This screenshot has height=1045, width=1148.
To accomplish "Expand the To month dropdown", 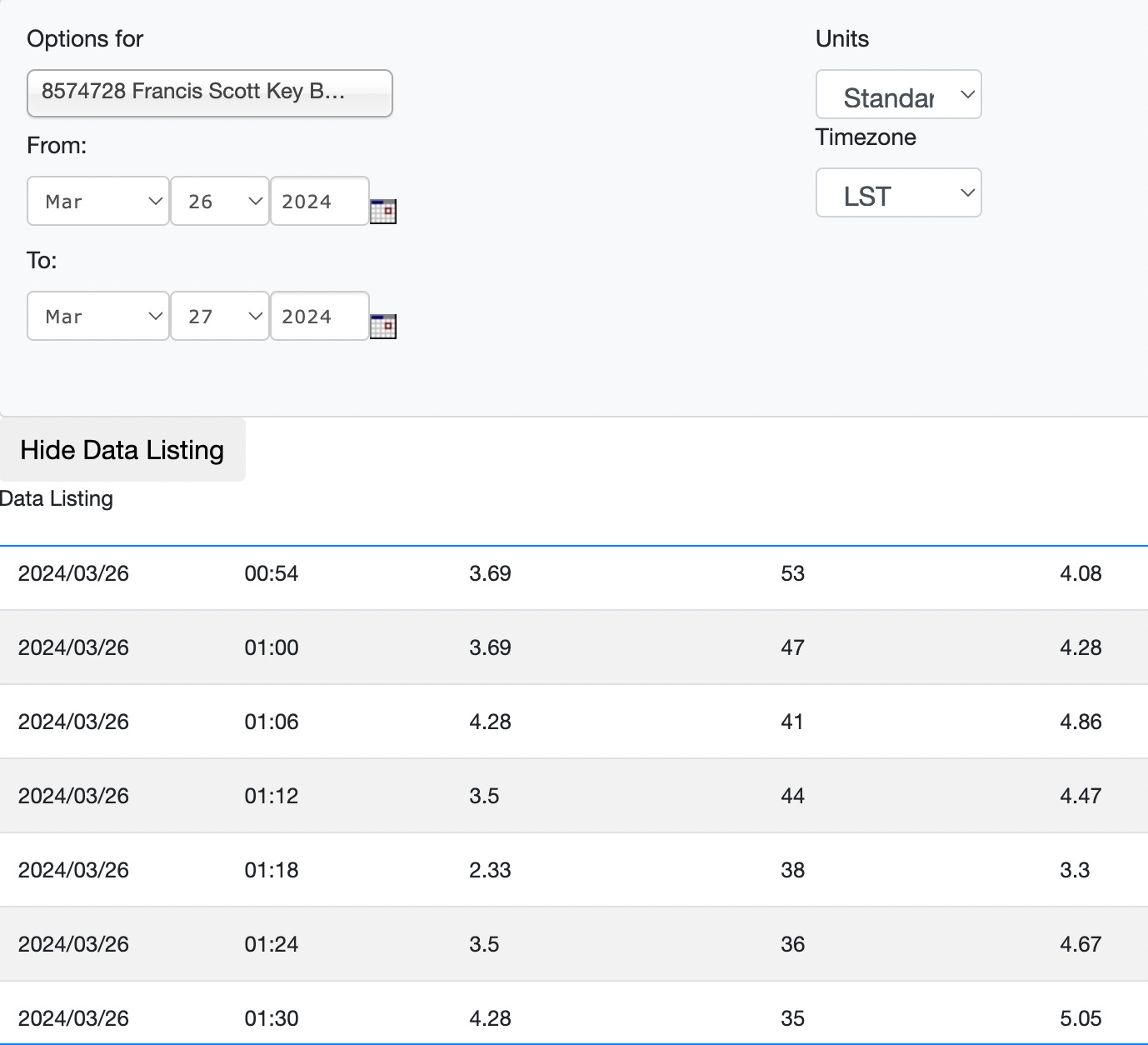I will point(98,317).
